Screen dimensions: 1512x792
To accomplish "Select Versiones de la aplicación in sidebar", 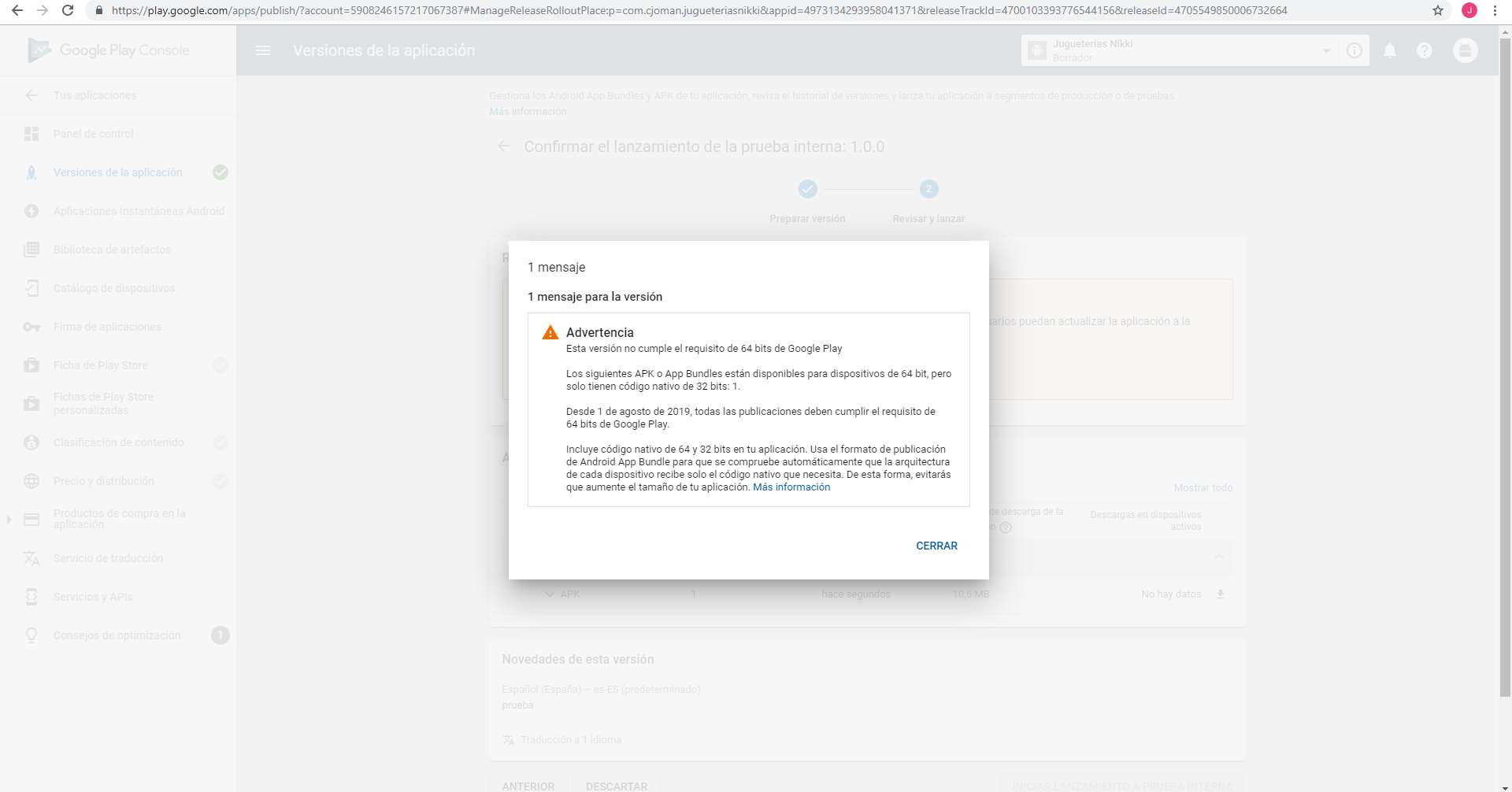I will pos(118,172).
